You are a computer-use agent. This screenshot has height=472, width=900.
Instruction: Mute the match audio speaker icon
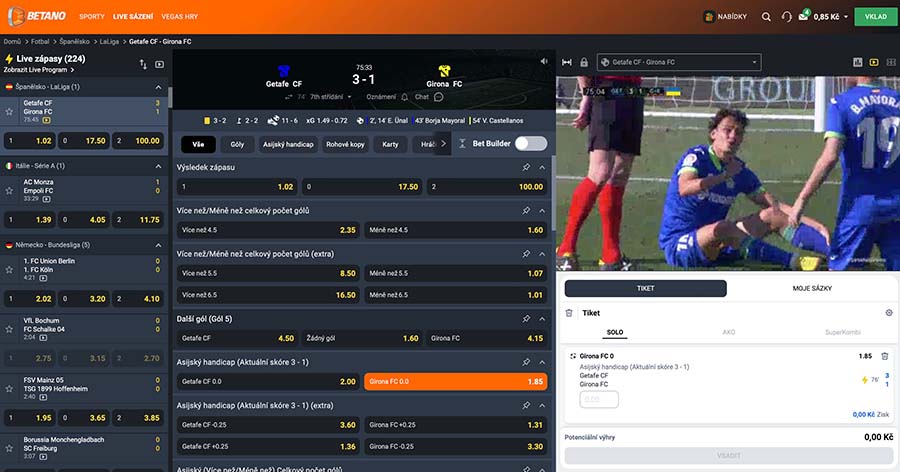click(544, 62)
